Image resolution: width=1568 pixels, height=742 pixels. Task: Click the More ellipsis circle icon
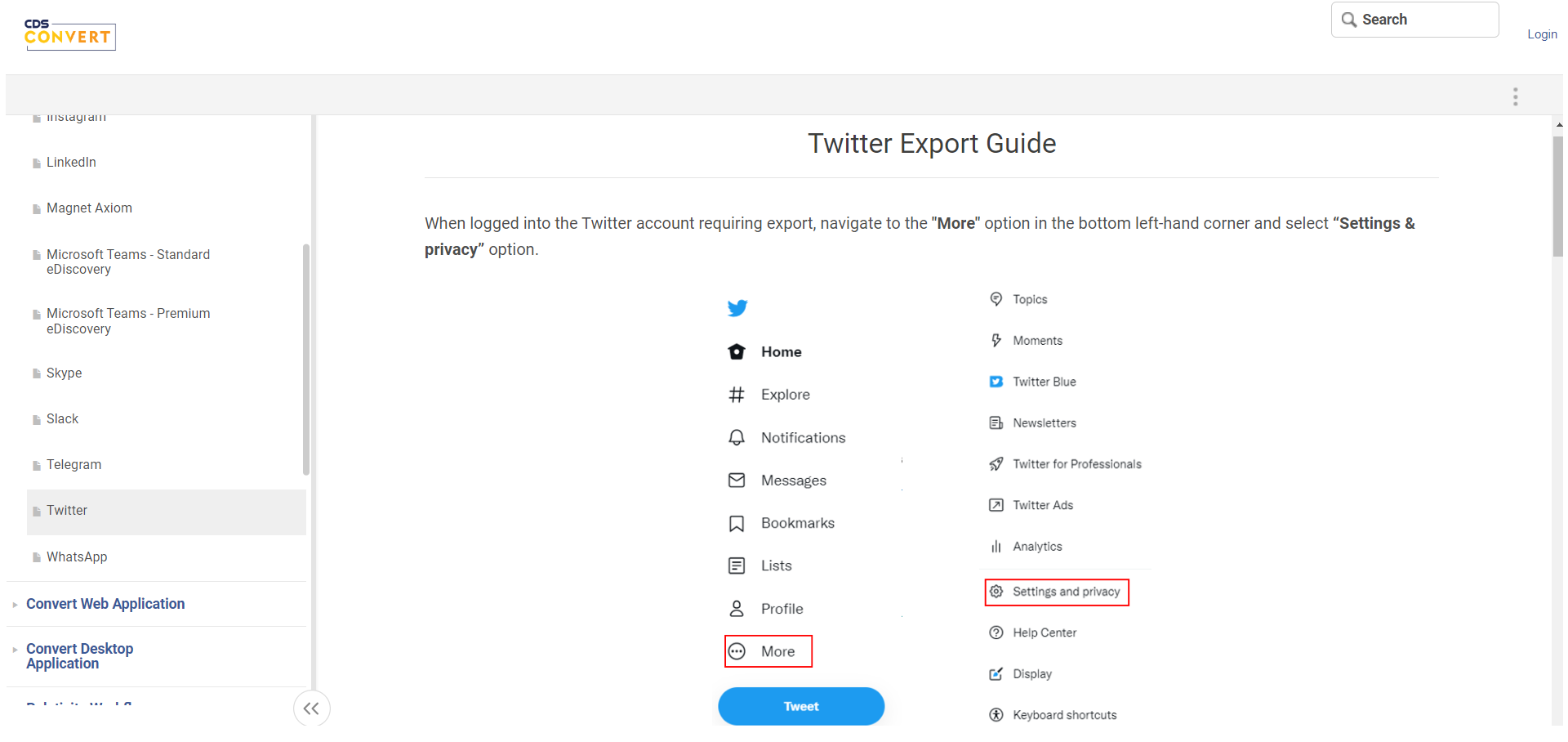pos(737,651)
